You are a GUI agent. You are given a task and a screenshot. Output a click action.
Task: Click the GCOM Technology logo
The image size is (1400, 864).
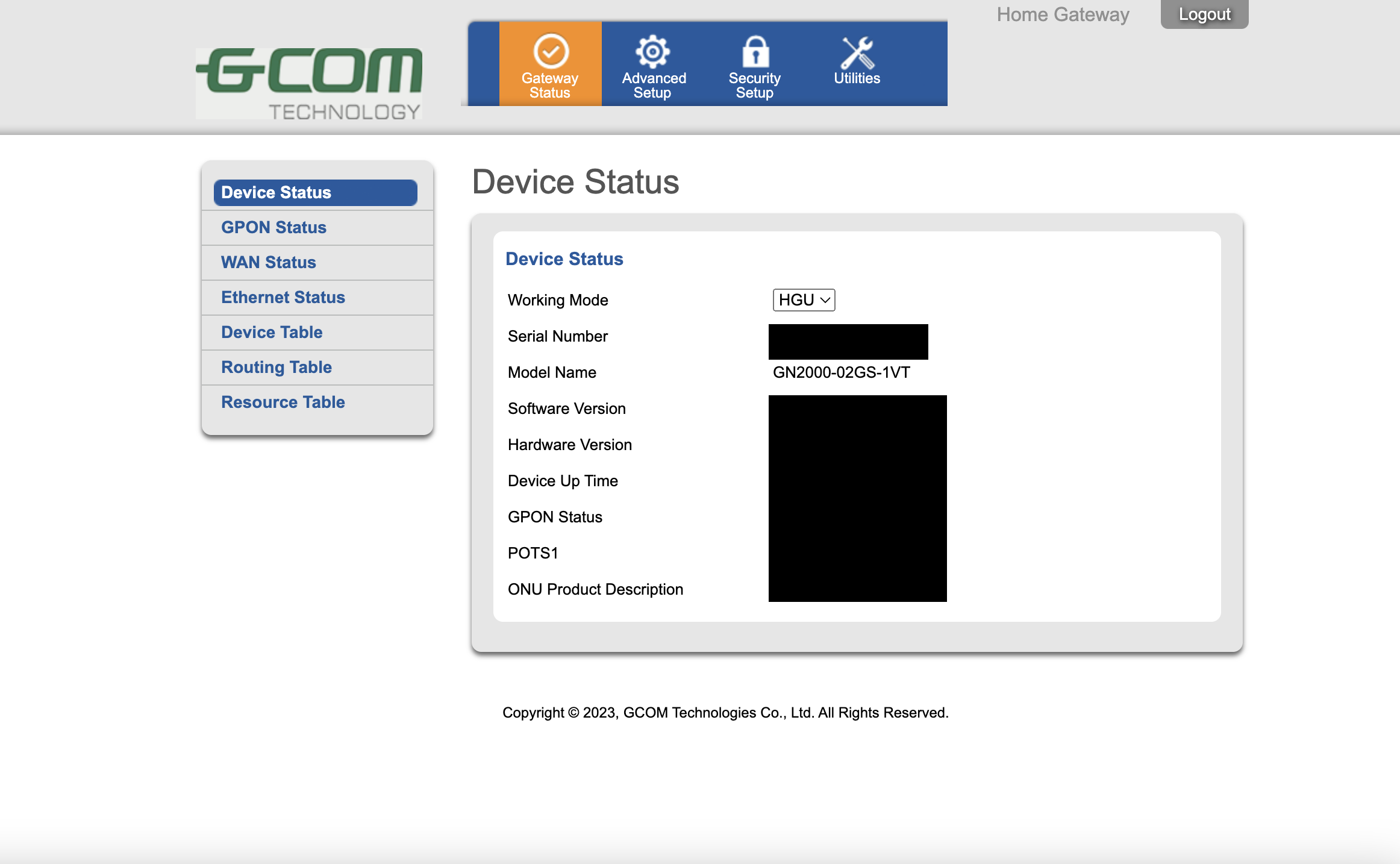tap(309, 83)
